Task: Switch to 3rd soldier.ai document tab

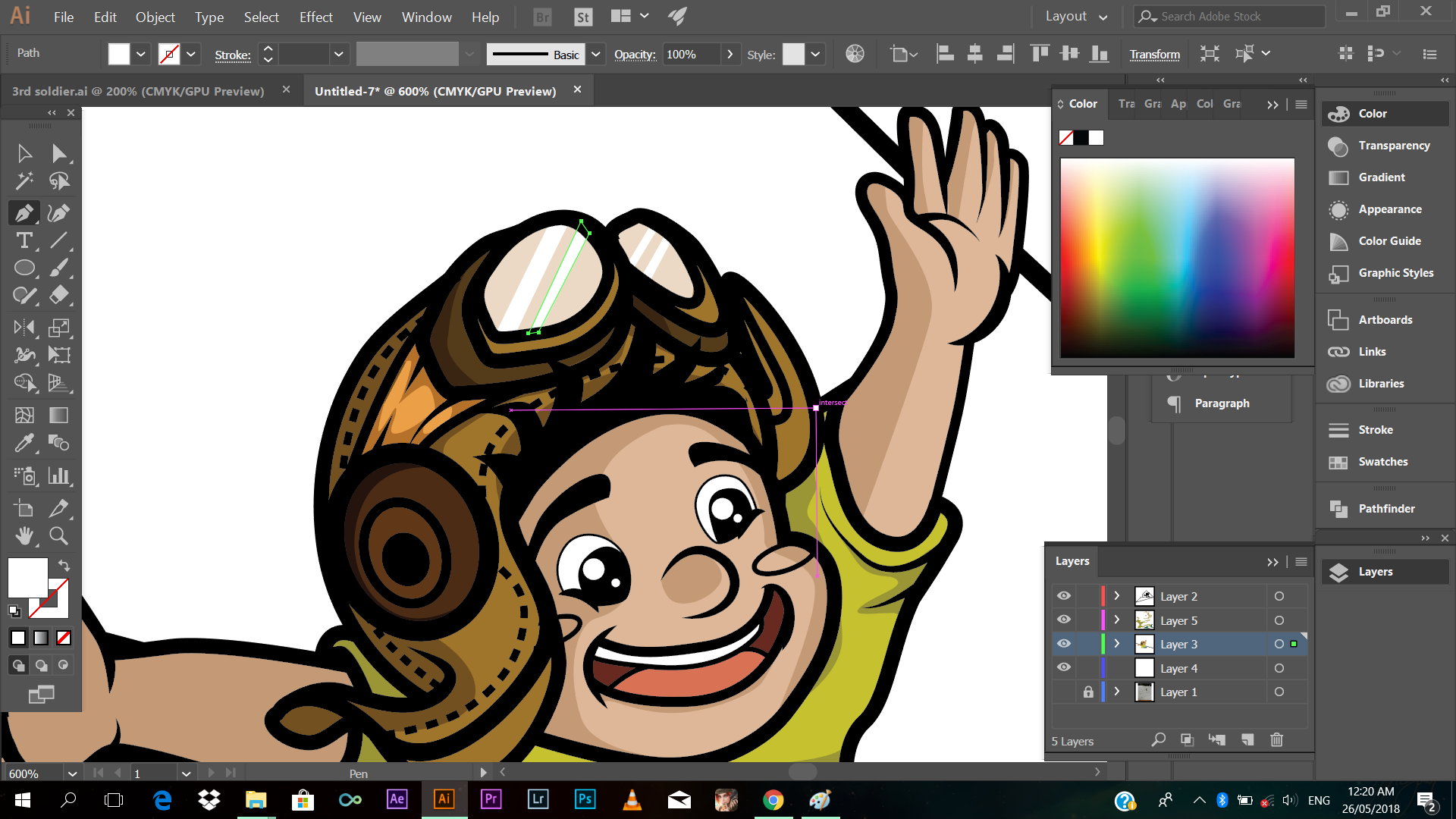Action: point(138,91)
